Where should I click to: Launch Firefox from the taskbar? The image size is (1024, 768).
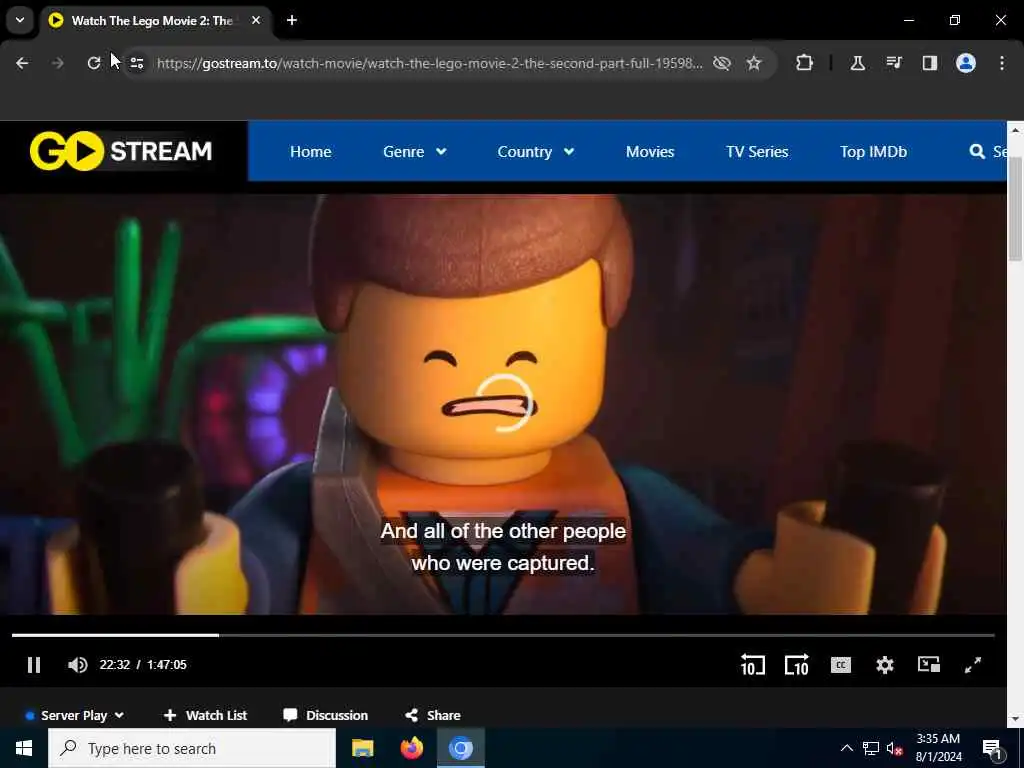point(411,748)
